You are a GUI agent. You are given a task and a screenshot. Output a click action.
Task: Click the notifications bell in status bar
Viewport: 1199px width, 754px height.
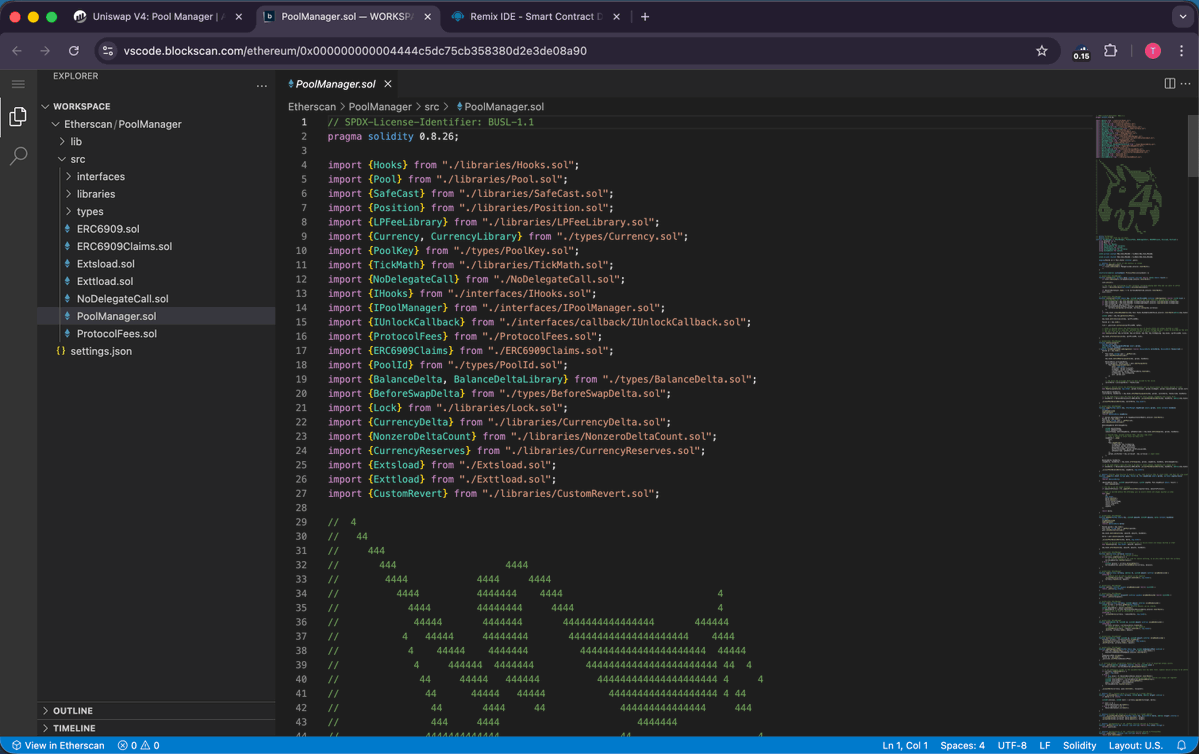click(x=1182, y=745)
